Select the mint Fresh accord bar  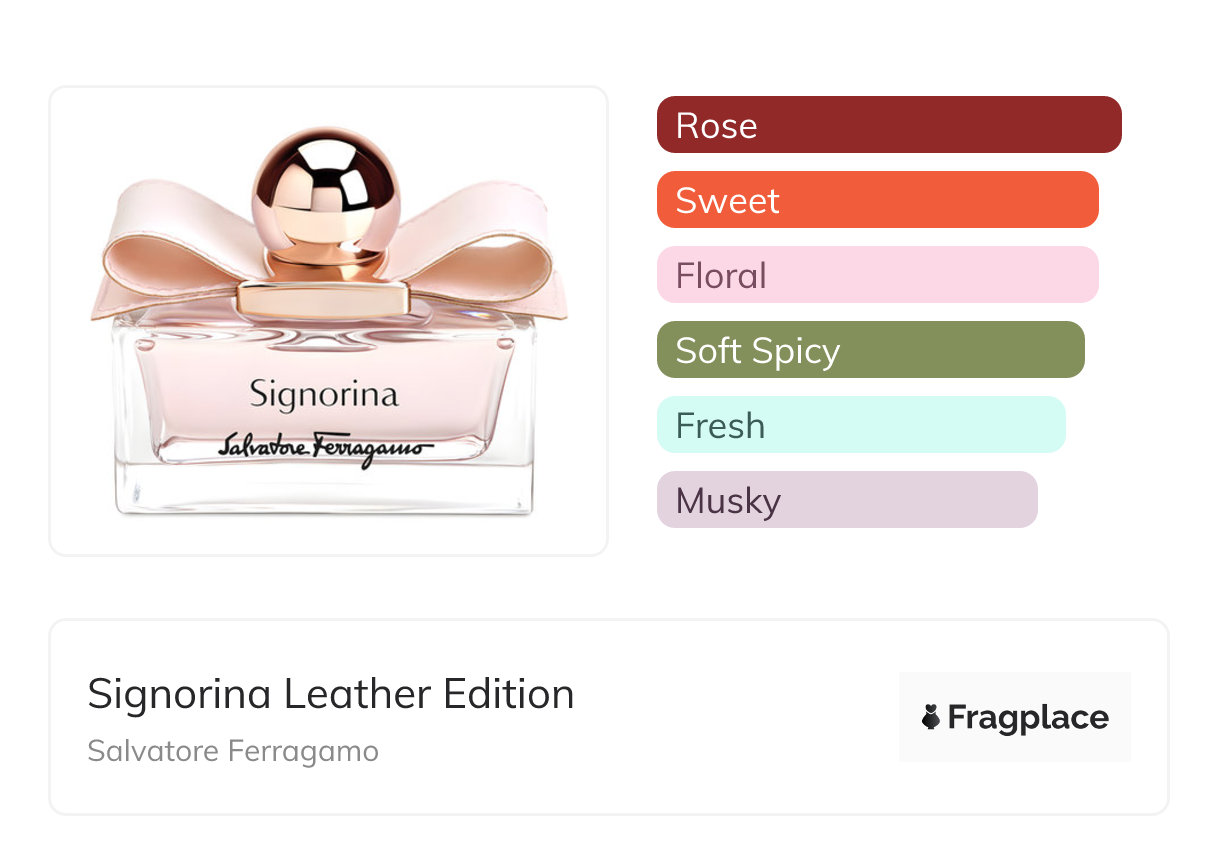(x=861, y=425)
